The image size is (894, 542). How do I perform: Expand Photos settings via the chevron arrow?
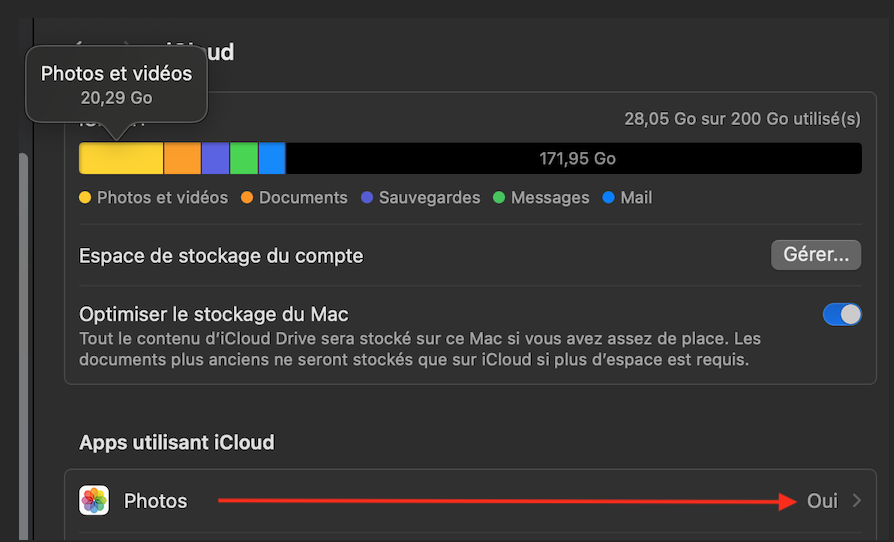[x=856, y=501]
